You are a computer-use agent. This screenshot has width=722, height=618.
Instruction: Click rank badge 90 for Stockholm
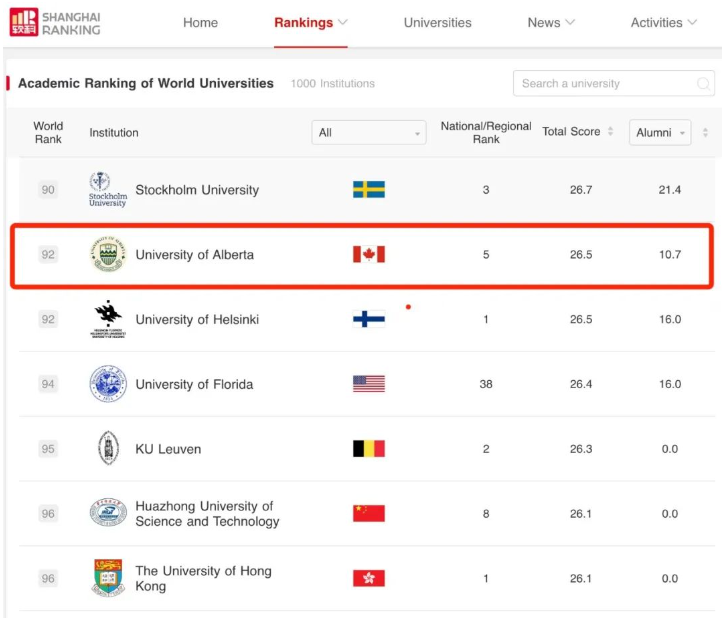[x=48, y=190]
